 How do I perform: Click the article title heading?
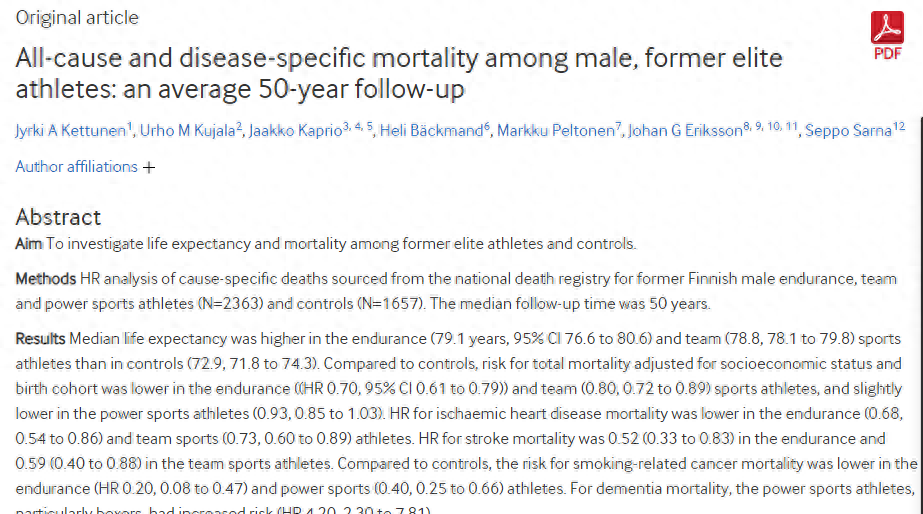(x=398, y=73)
